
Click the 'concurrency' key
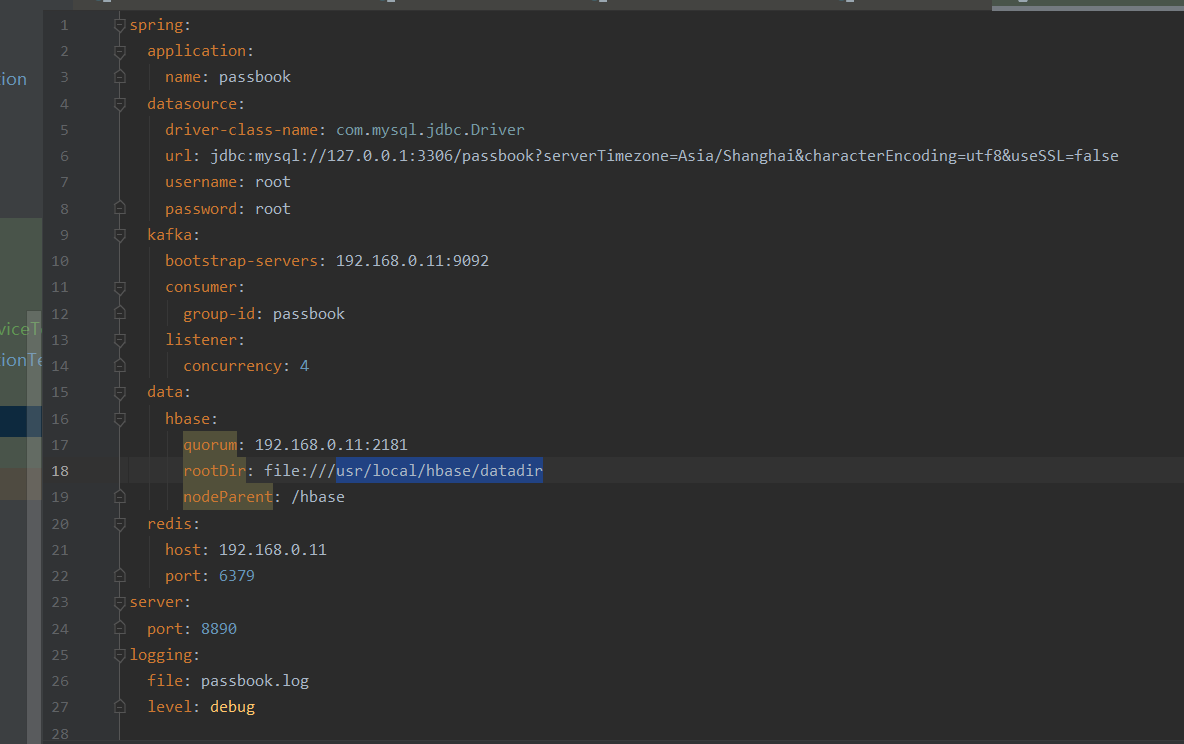pos(233,366)
